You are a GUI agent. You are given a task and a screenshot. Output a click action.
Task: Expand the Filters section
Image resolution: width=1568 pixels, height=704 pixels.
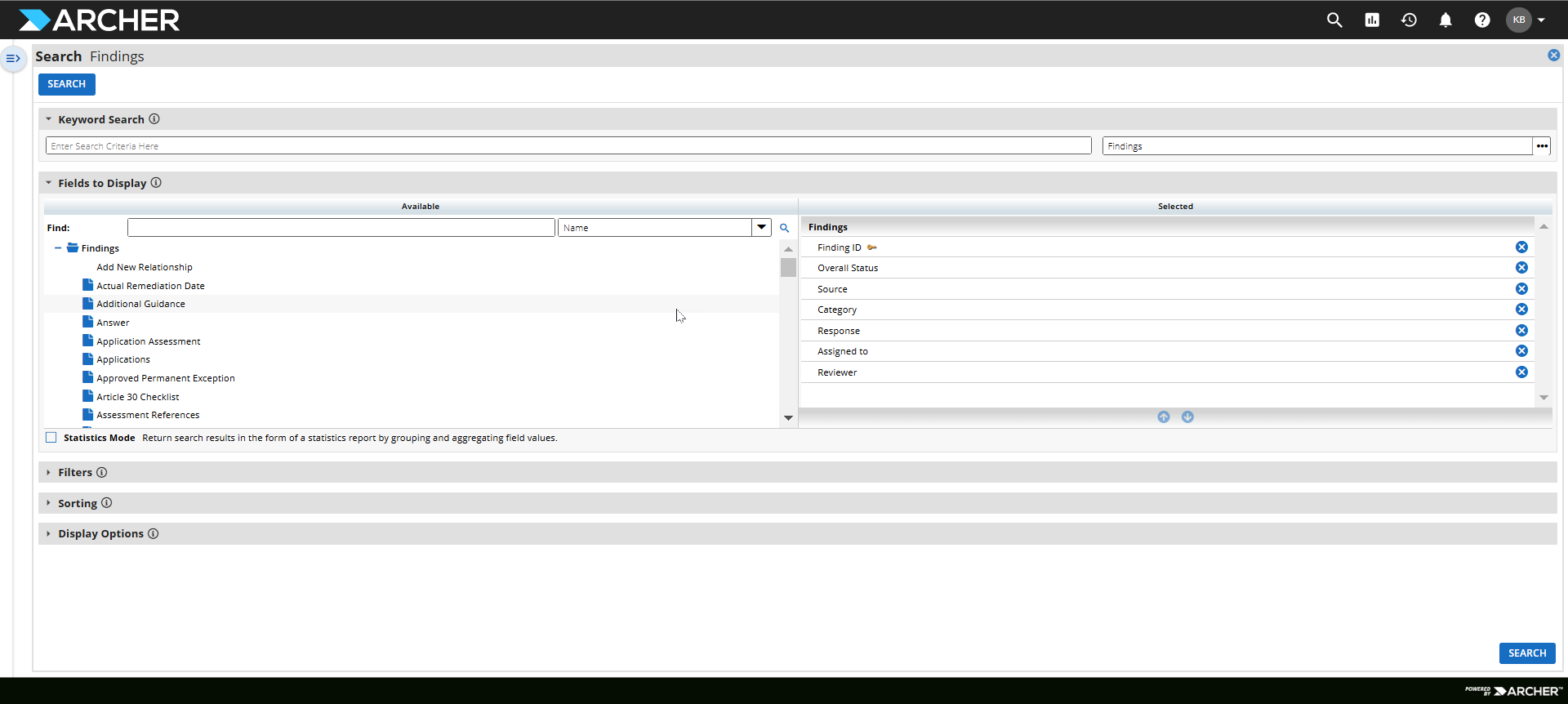coord(75,473)
